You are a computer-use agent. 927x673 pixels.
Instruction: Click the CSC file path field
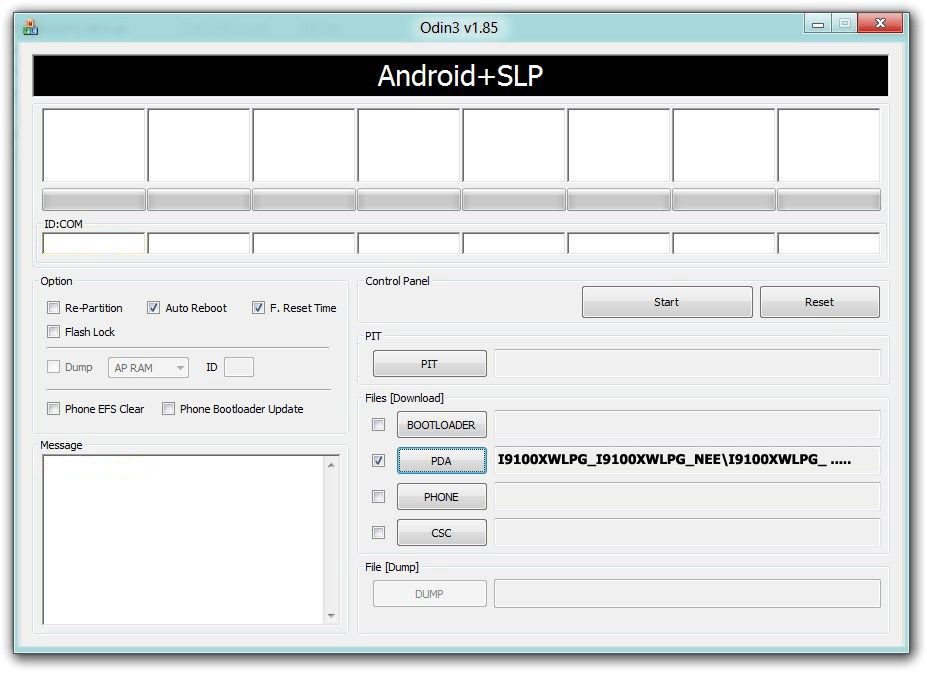click(687, 532)
